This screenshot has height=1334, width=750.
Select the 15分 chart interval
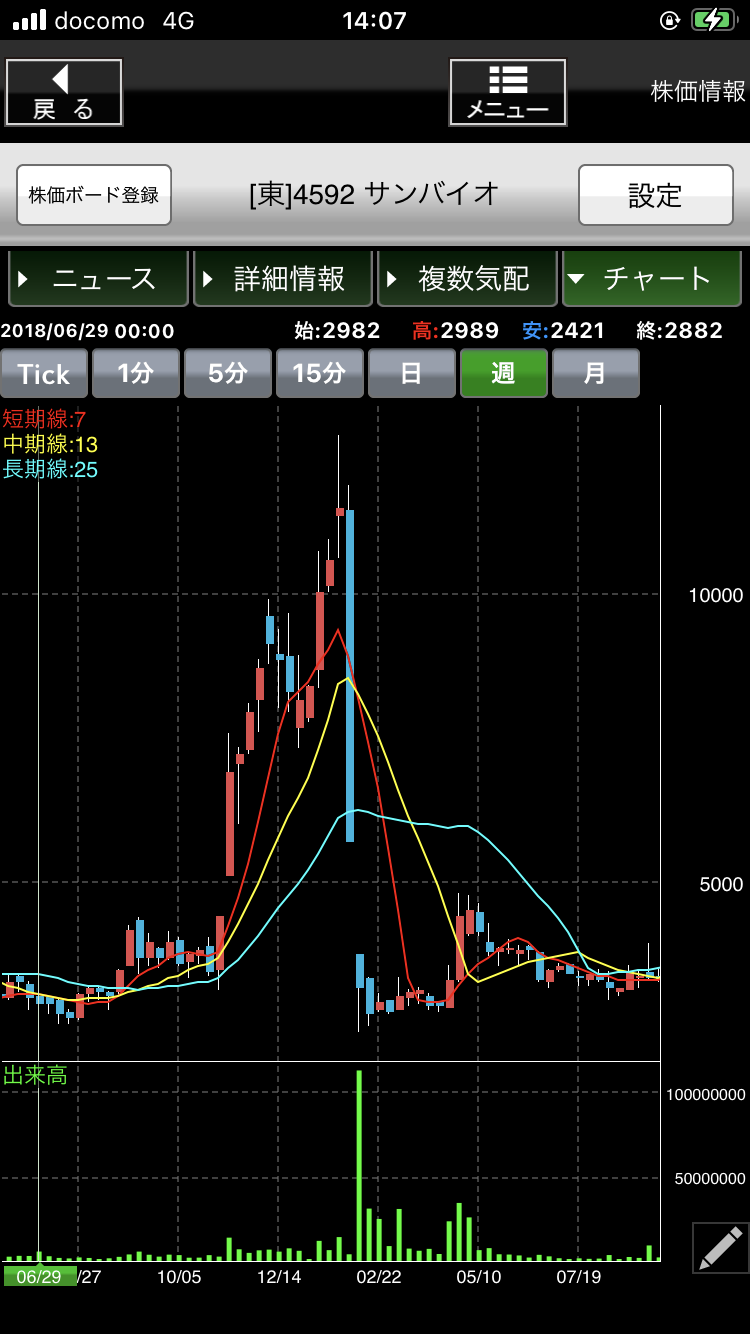[x=319, y=374]
